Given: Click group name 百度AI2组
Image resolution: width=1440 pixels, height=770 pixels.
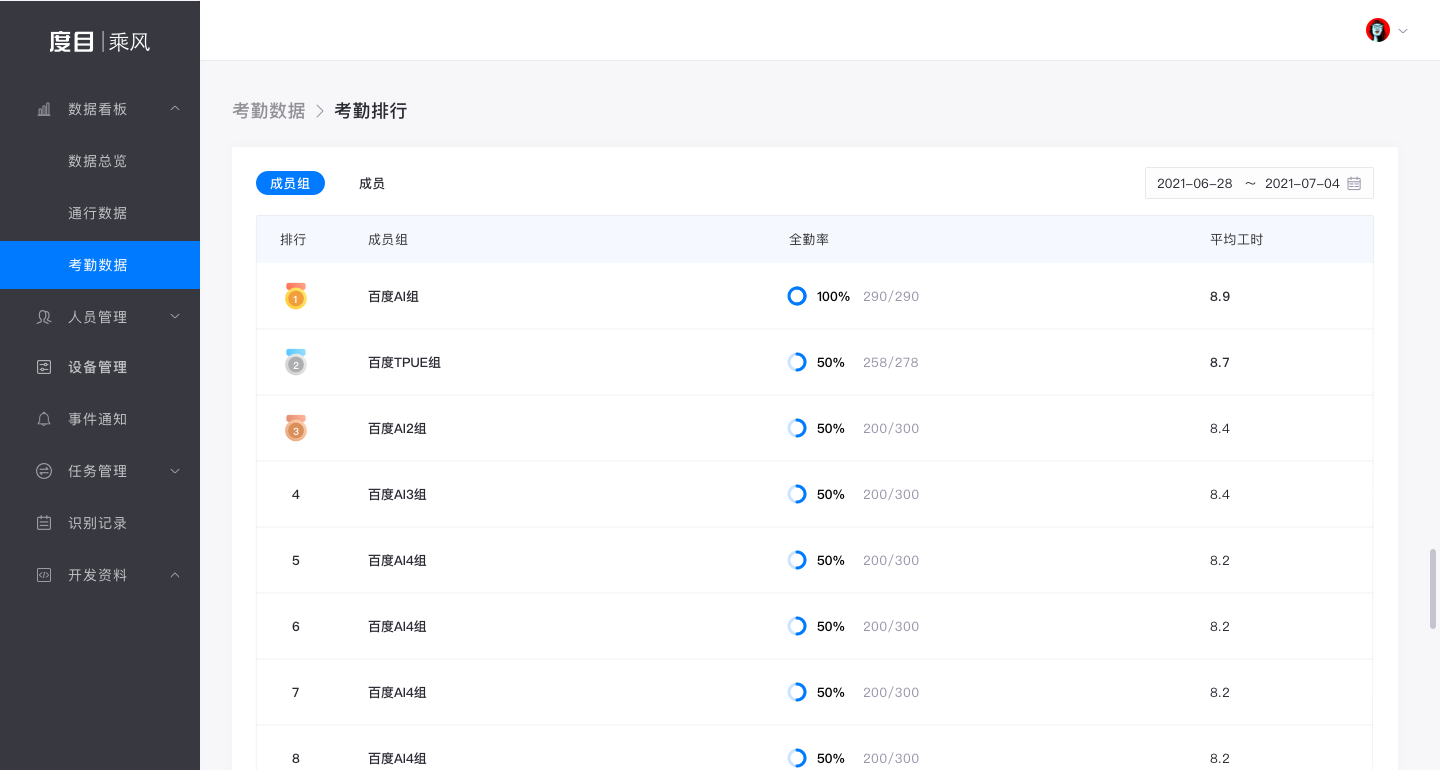Looking at the screenshot, I should [x=397, y=428].
